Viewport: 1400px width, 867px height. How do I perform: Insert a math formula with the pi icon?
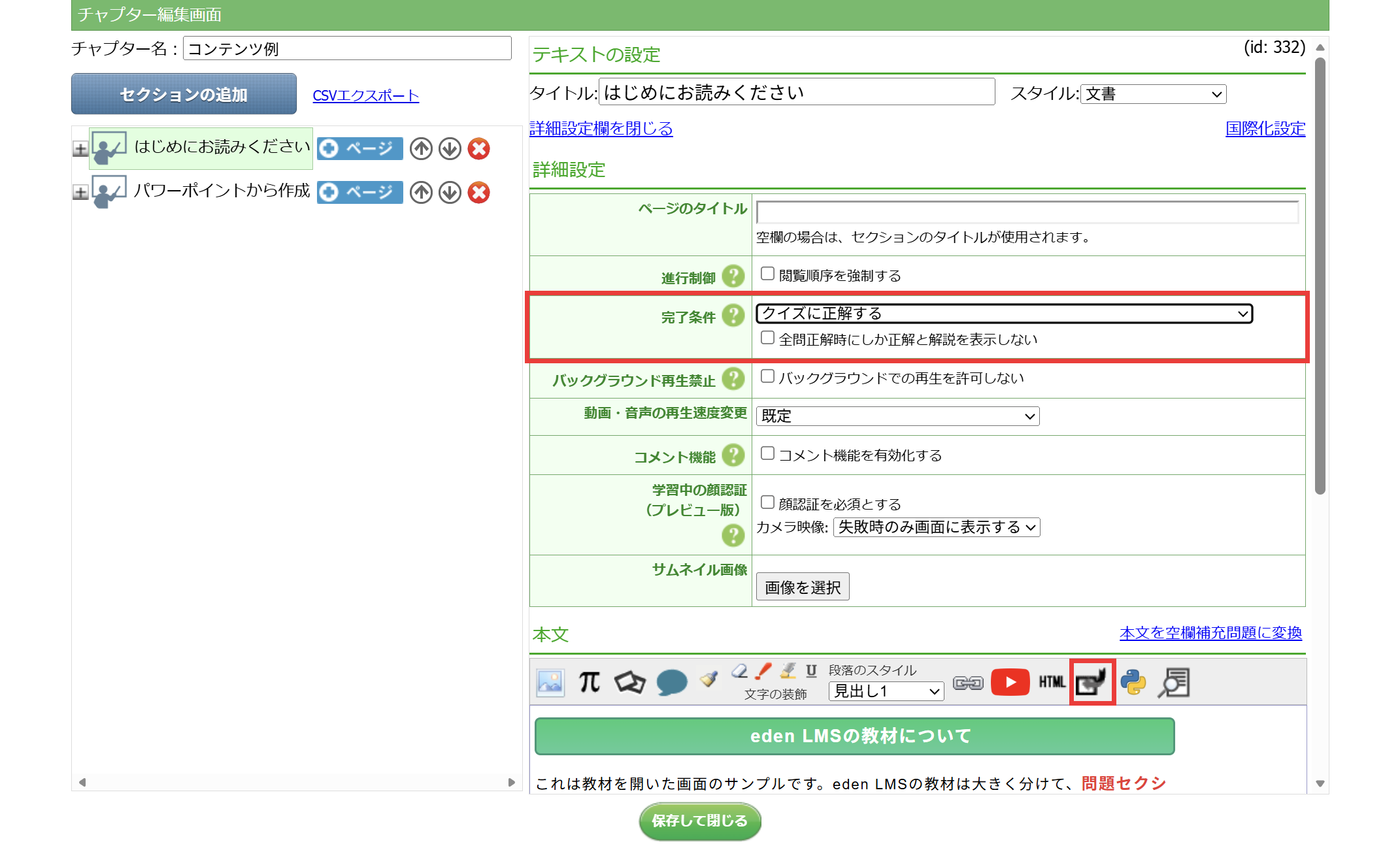[x=590, y=682]
